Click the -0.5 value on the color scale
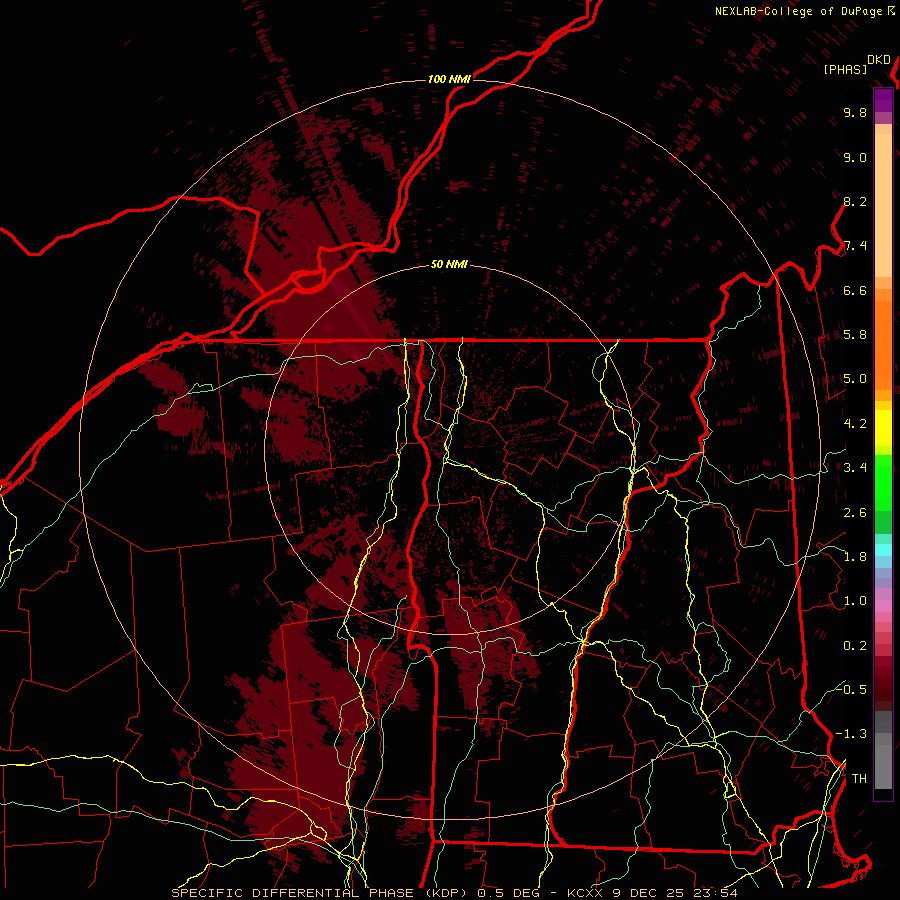 [x=851, y=690]
